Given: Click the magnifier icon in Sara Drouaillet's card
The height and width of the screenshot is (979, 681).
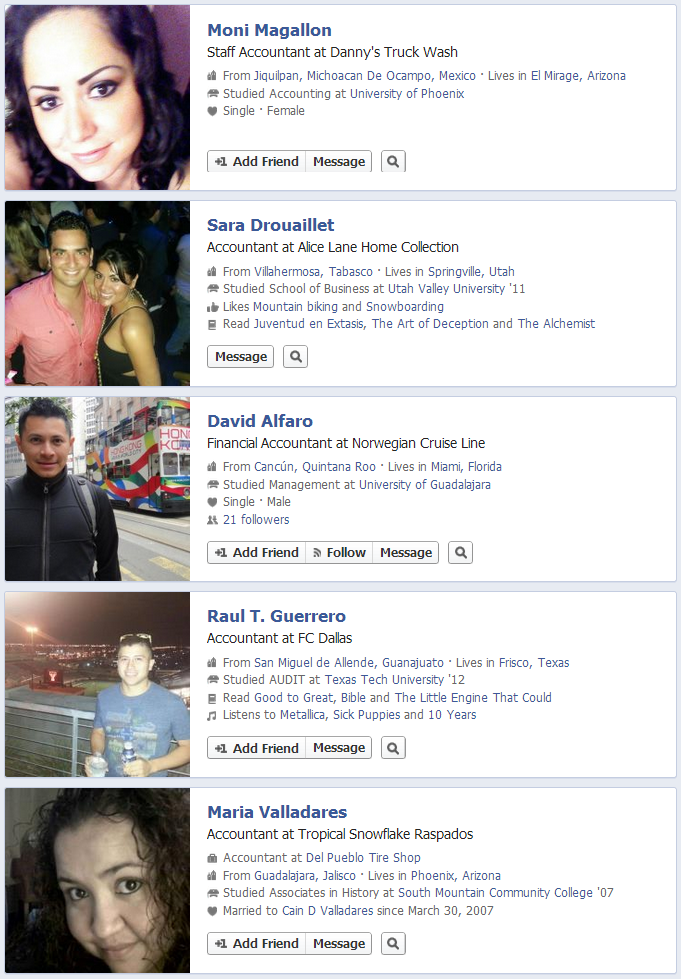Looking at the screenshot, I should [295, 357].
